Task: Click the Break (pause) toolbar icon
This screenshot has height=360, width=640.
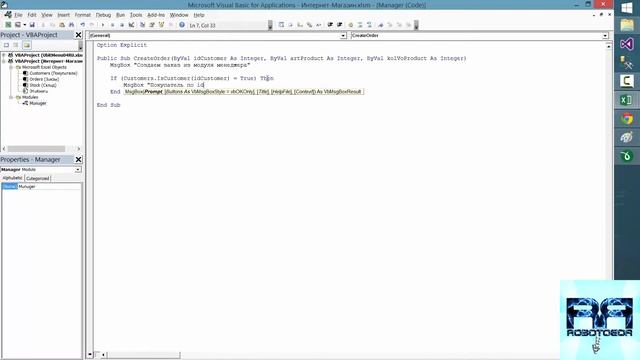Action: pos(113,25)
